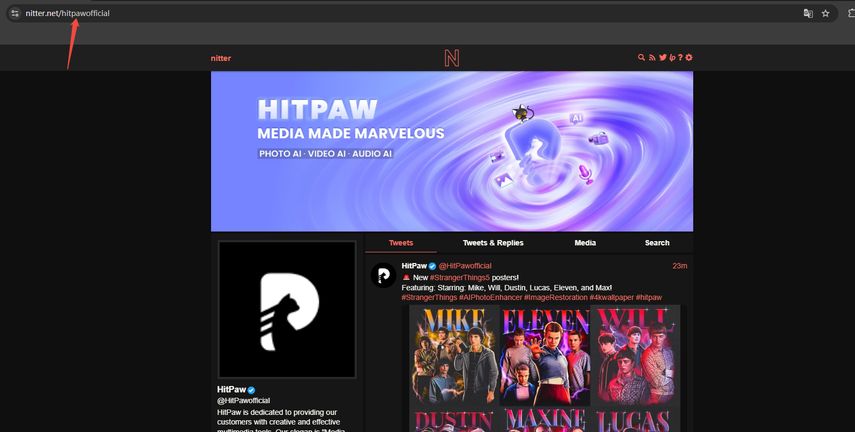This screenshot has width=855, height=432.
Task: Click the search magnifier icon in Nitter header
Action: [642, 58]
